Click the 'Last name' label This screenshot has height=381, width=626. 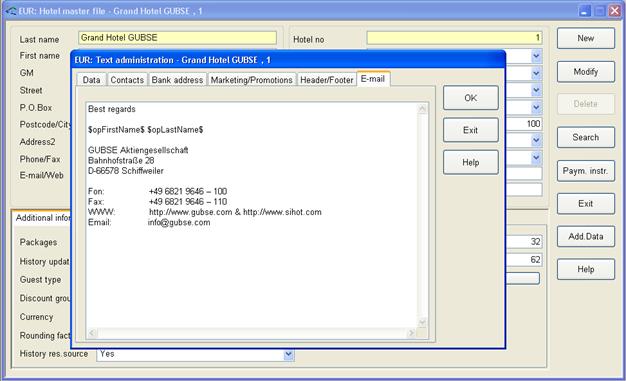pyautogui.click(x=39, y=40)
